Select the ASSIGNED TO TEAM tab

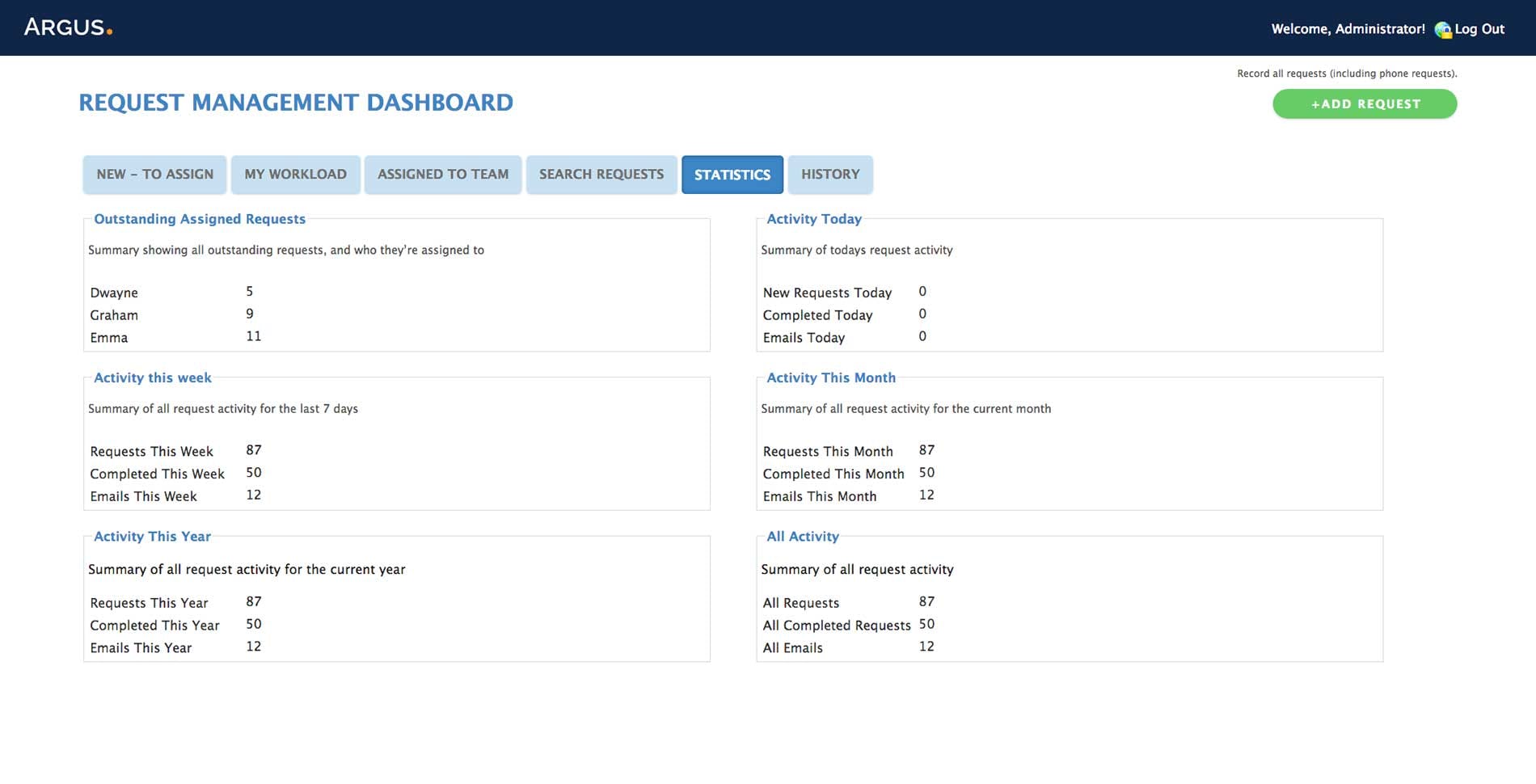[443, 174]
